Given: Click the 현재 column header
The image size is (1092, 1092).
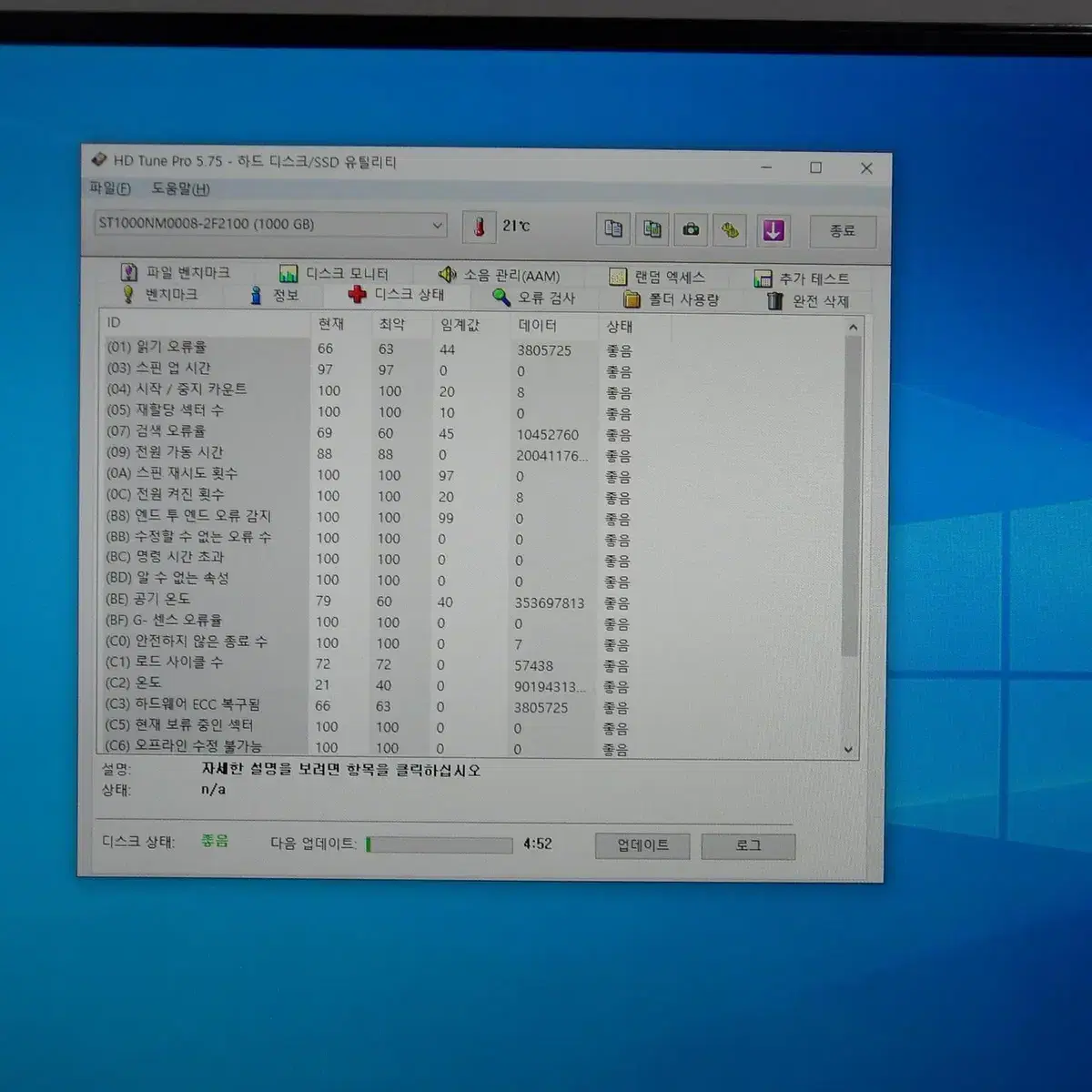Looking at the screenshot, I should [x=331, y=323].
